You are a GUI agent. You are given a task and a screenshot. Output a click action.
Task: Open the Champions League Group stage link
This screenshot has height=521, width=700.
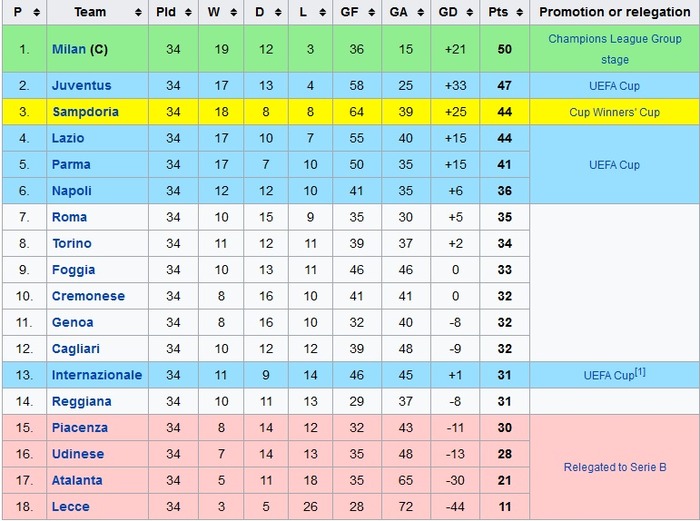615,49
